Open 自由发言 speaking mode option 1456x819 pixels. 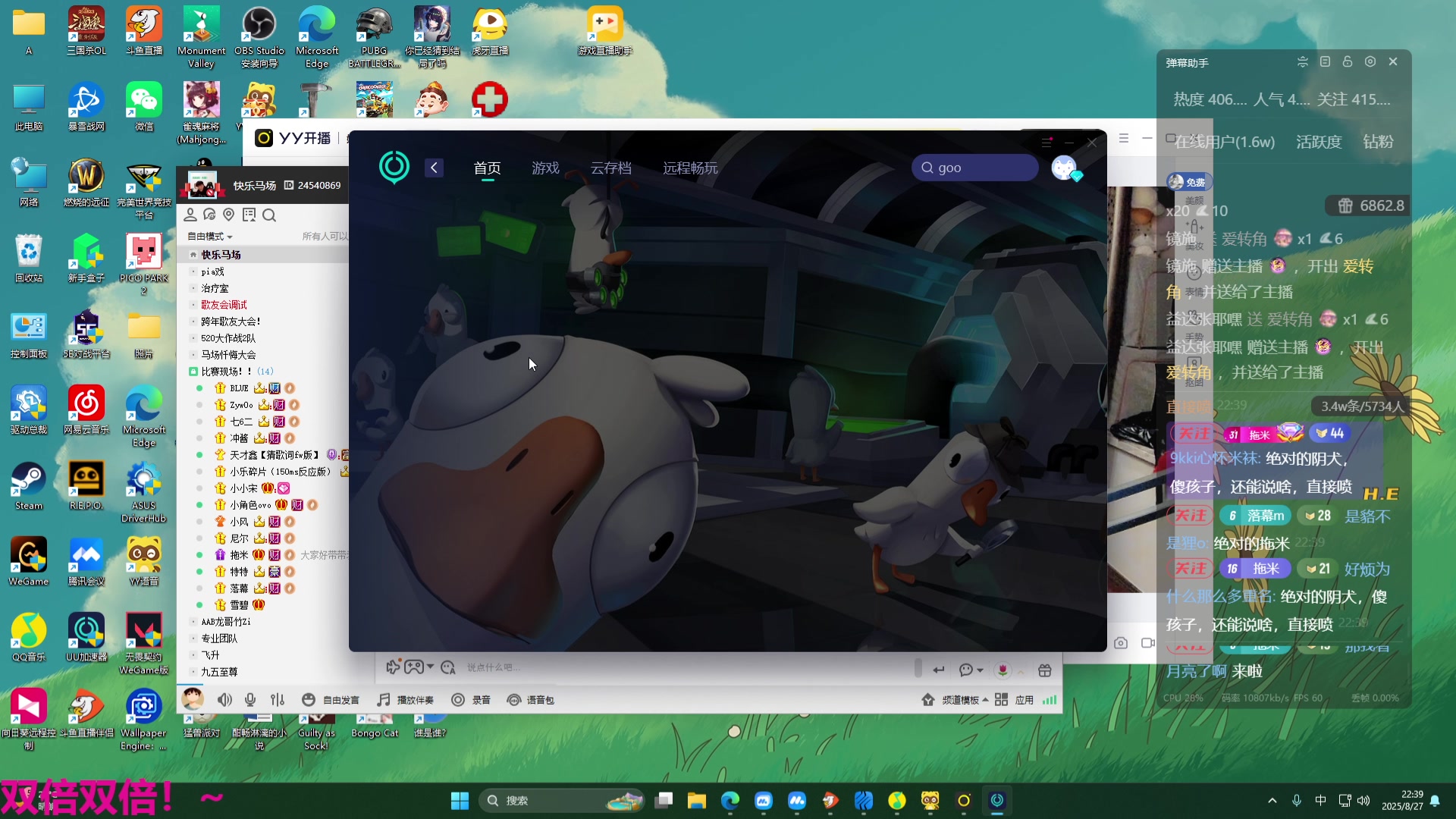click(x=331, y=700)
